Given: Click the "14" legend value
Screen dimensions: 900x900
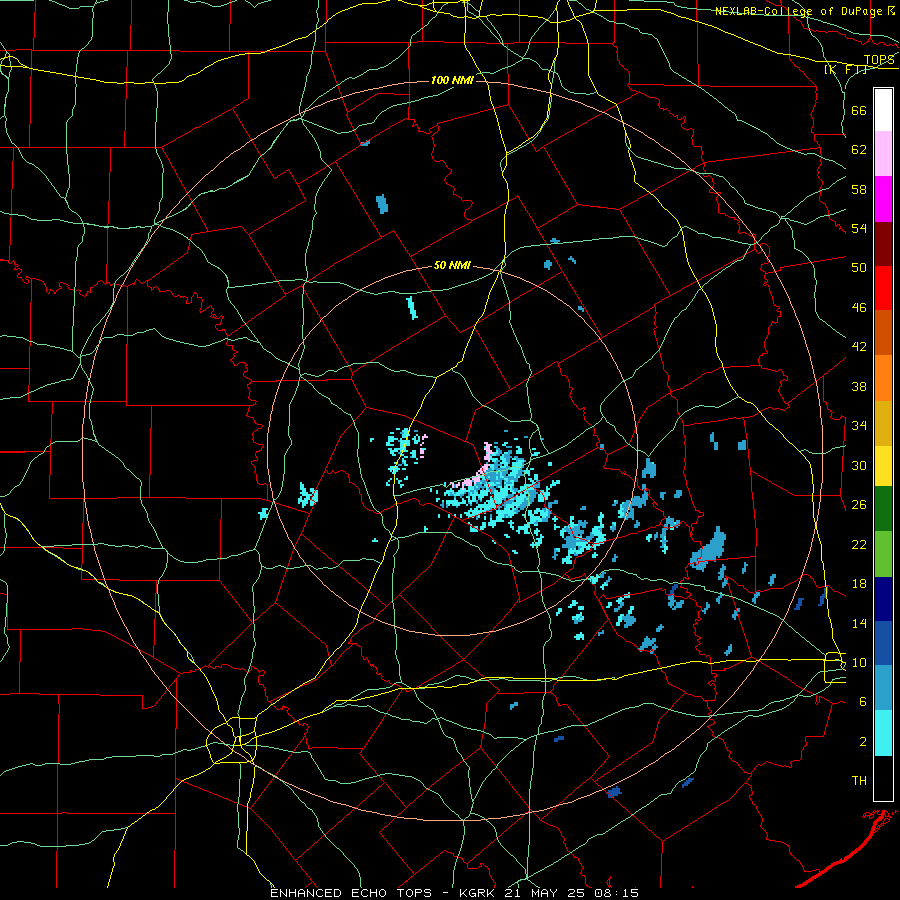Looking at the screenshot, I should (859, 623).
